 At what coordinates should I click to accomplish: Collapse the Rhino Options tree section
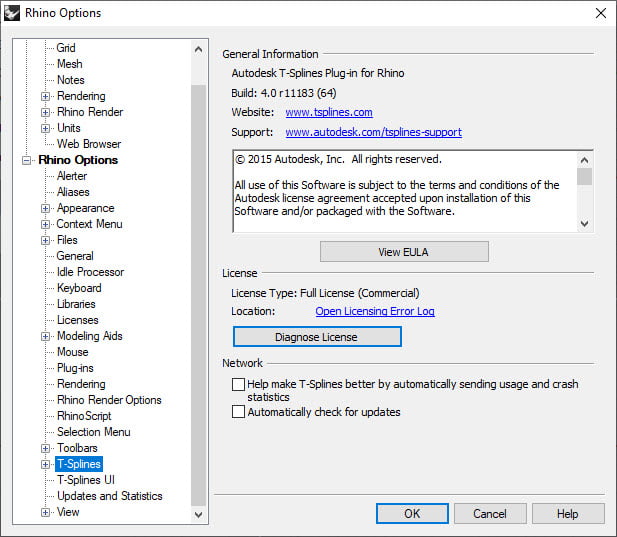[26, 160]
